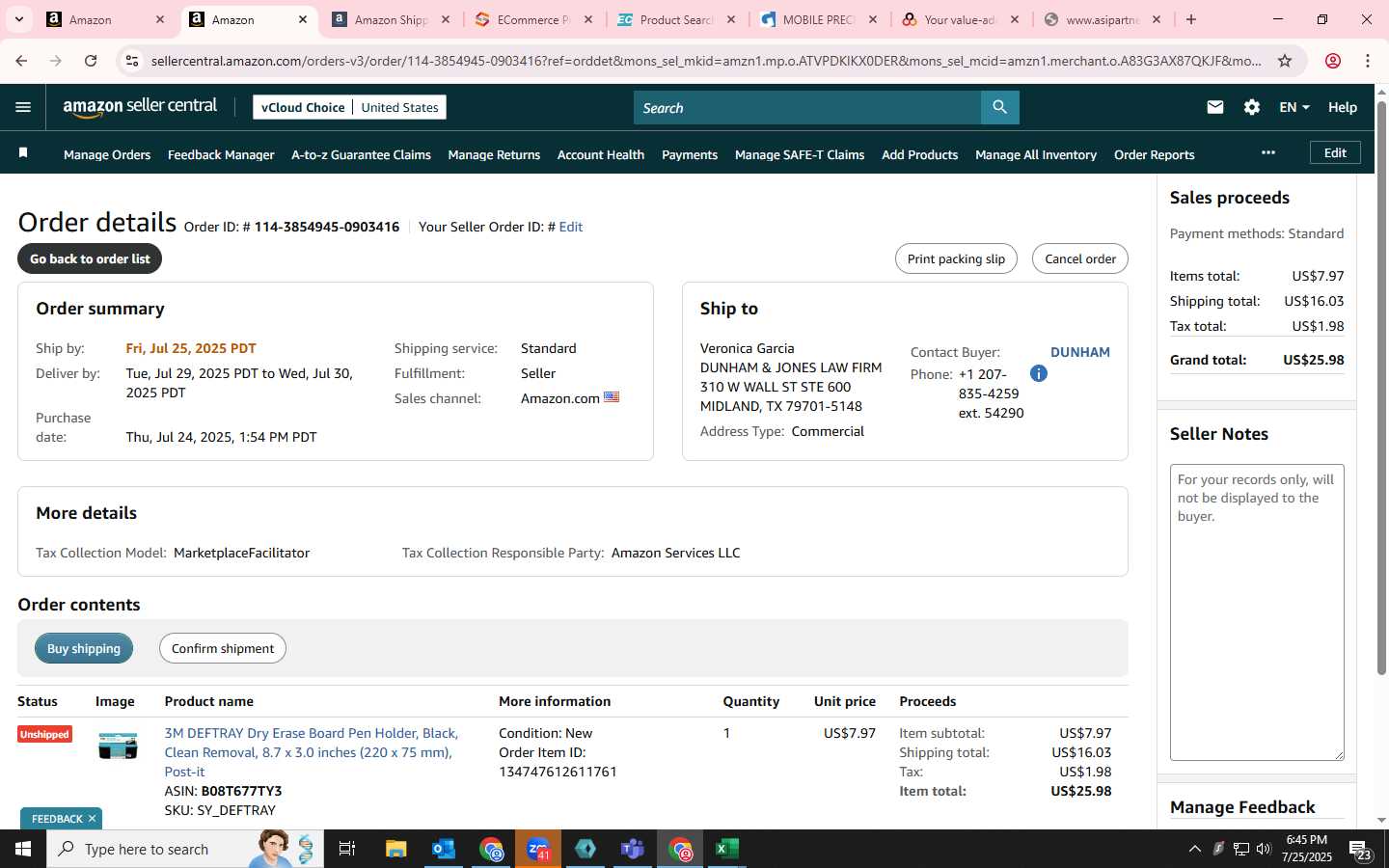Click the browser address bar URL
Viewport: 1389px width, 868px height.
click(706, 61)
